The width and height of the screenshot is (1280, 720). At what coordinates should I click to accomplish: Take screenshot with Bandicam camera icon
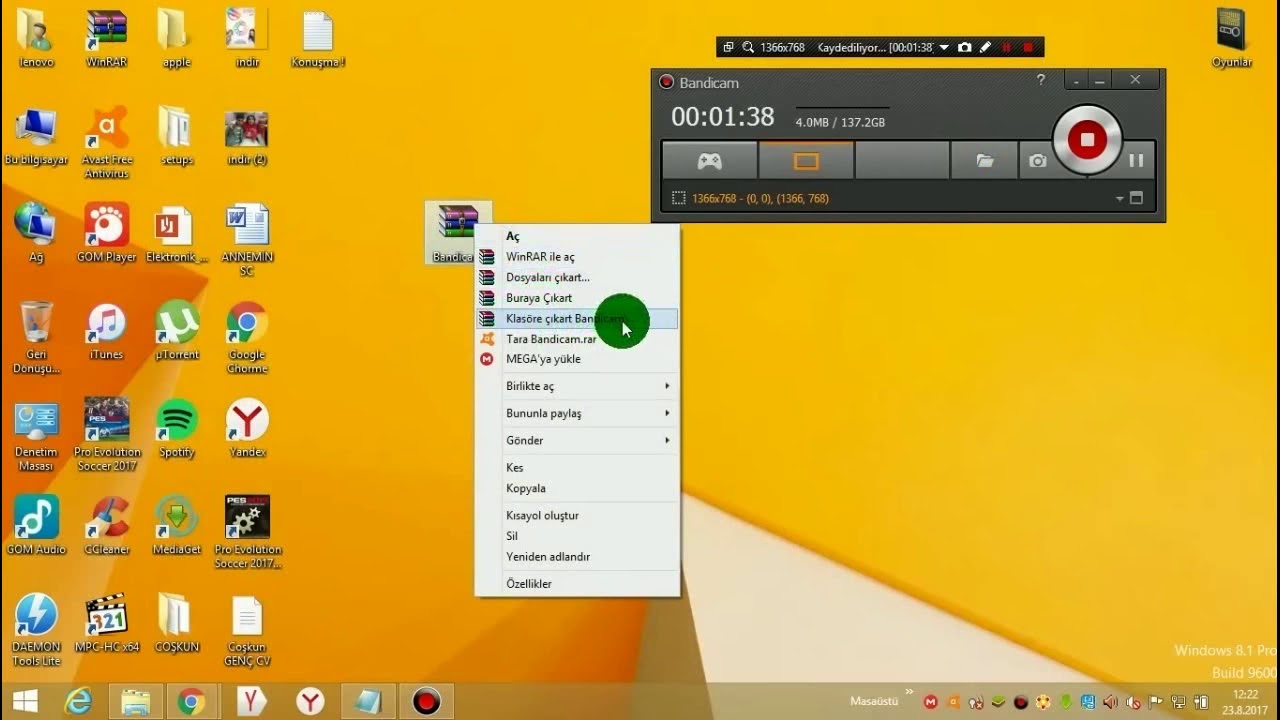coord(1037,160)
